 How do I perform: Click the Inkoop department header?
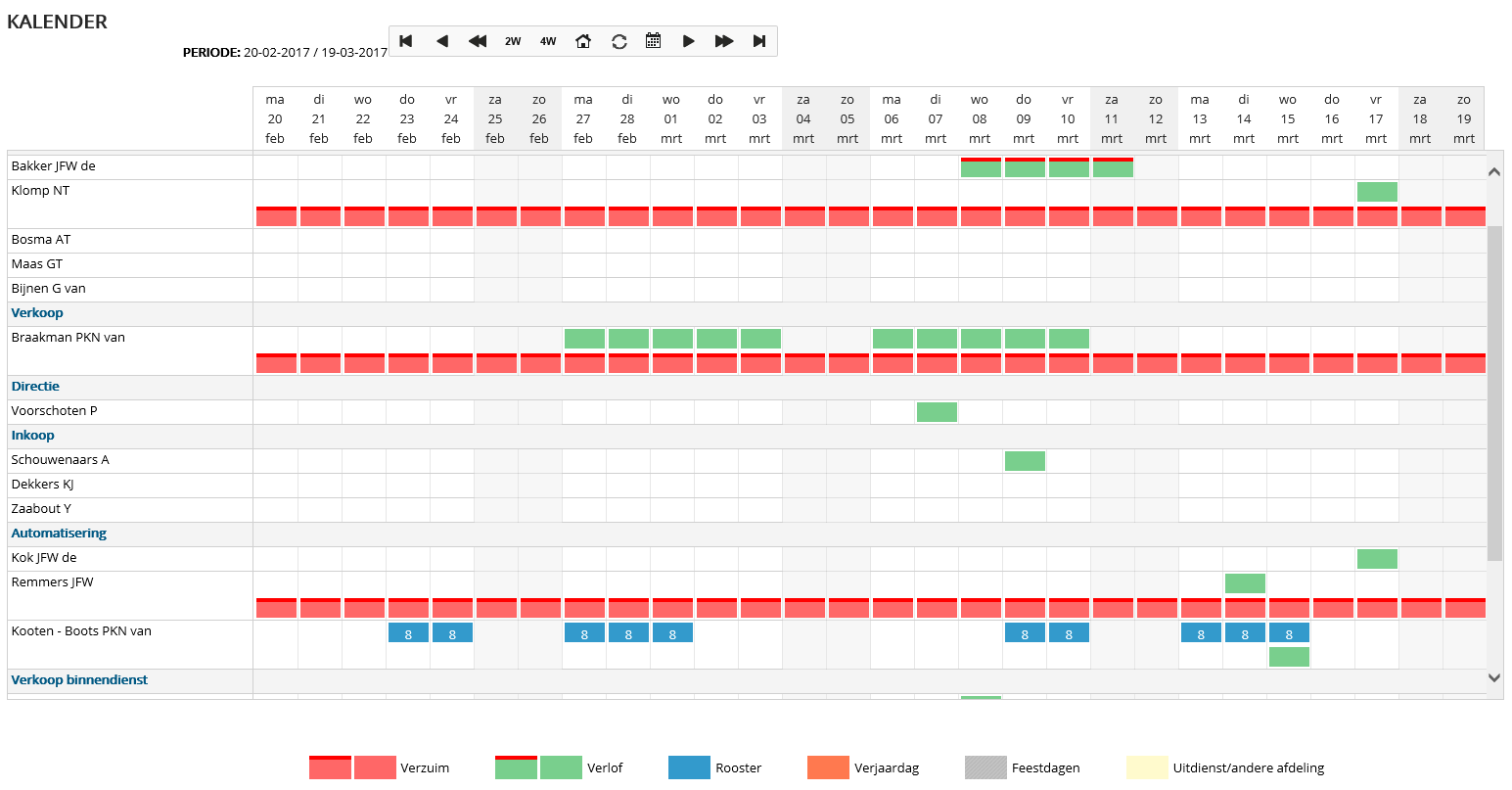(x=33, y=436)
